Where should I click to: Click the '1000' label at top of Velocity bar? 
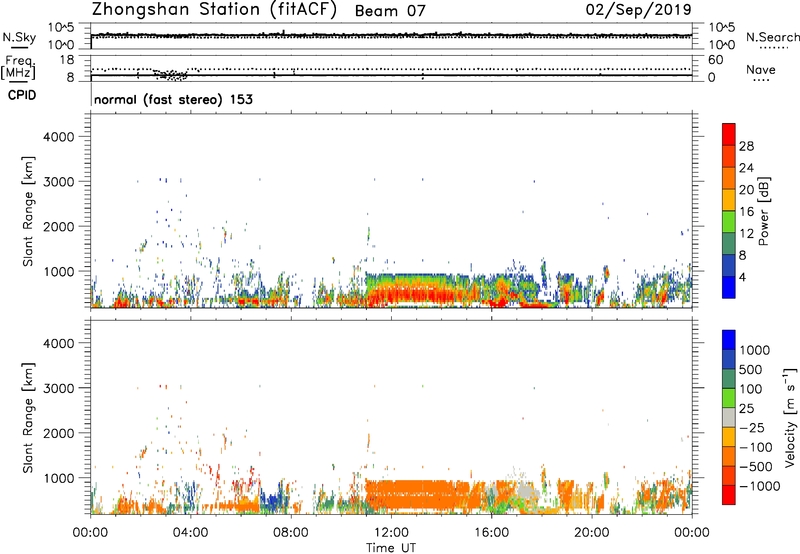pyautogui.click(x=755, y=350)
